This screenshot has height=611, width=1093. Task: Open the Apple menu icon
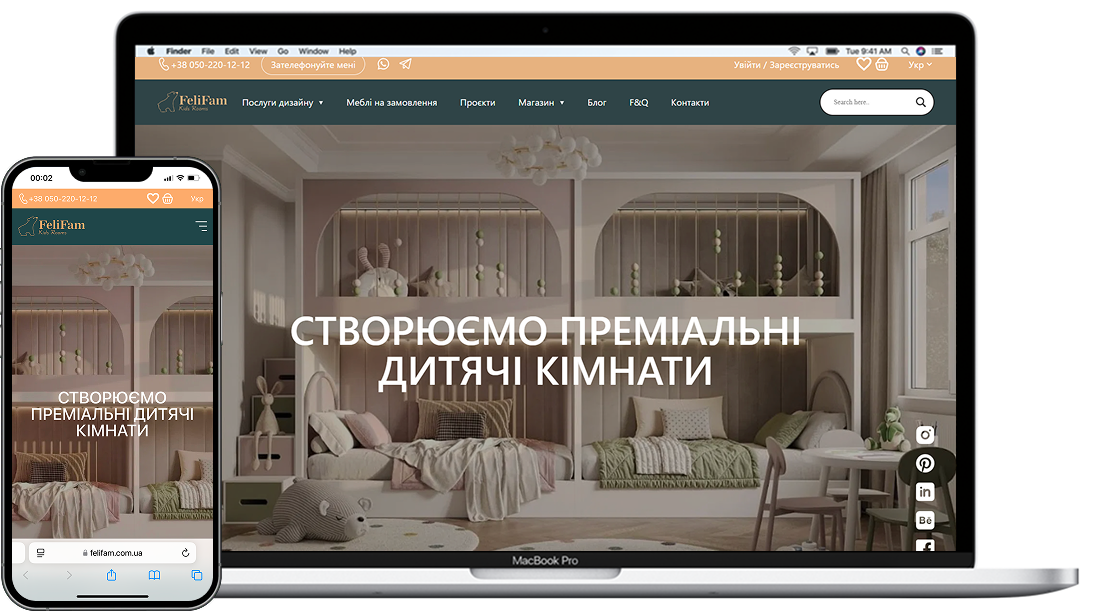[x=151, y=51]
